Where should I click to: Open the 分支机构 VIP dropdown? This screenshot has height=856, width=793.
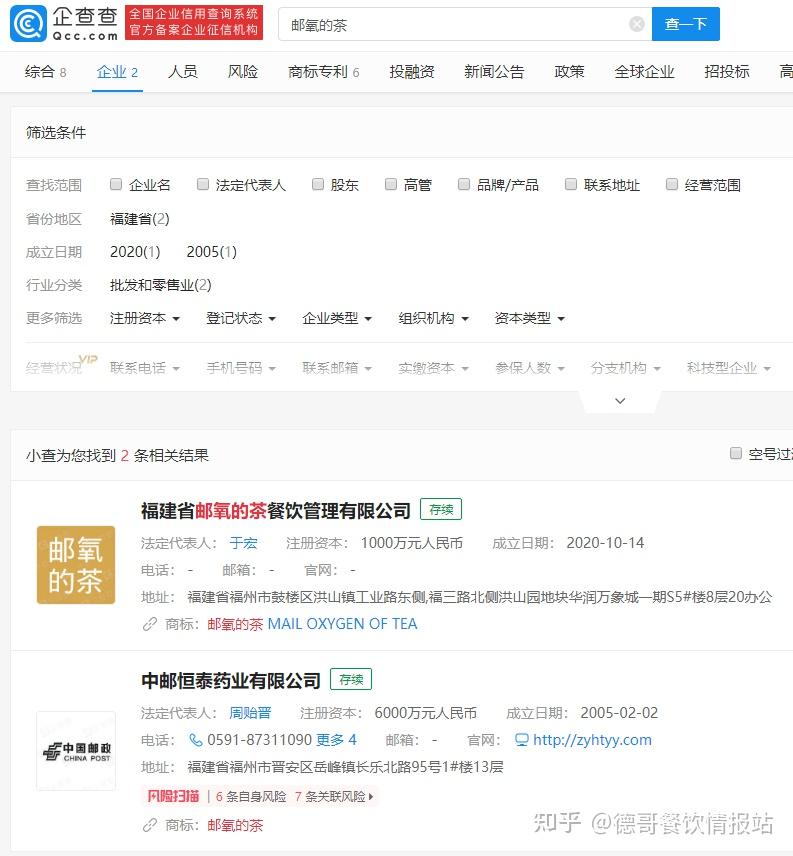625,368
